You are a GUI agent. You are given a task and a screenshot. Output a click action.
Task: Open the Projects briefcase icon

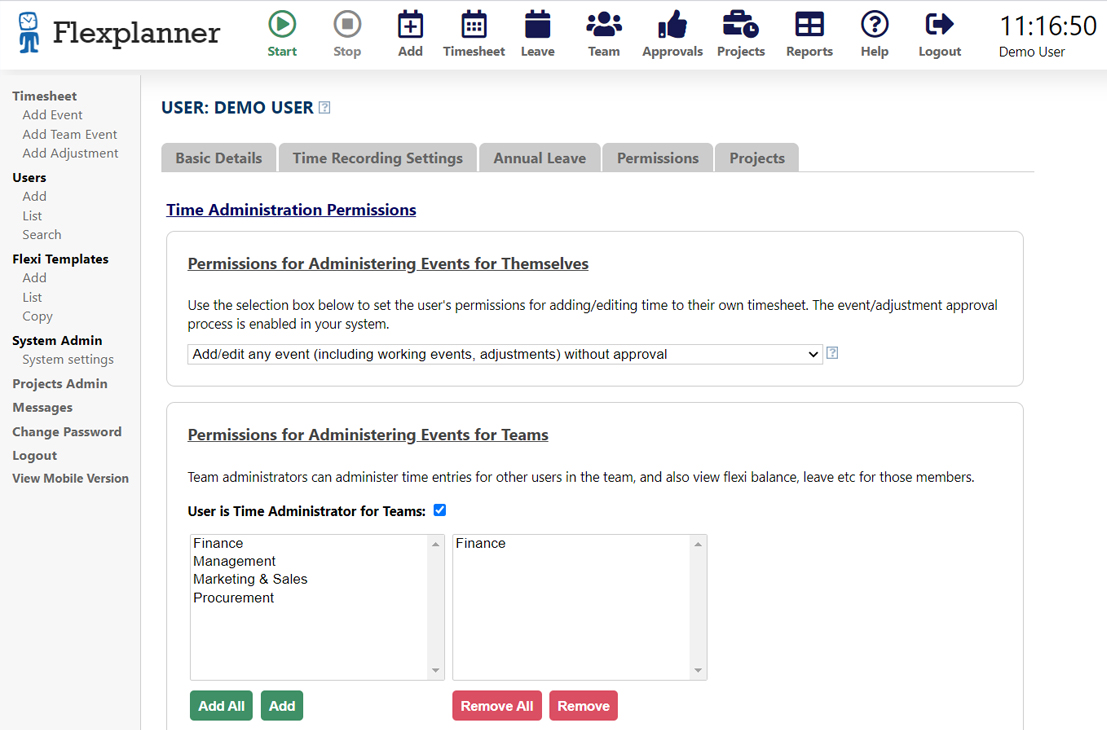tap(741, 24)
